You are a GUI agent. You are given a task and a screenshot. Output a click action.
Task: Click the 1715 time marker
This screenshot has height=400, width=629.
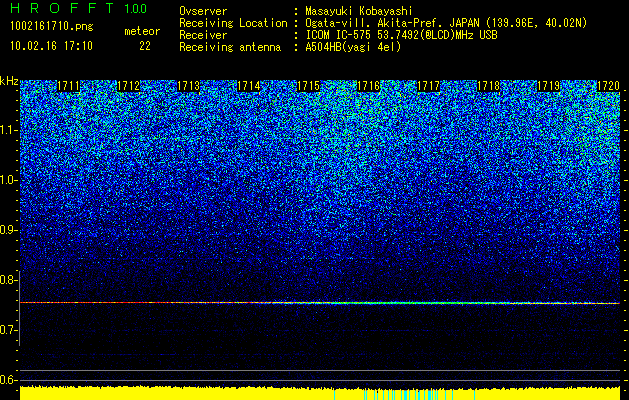click(x=308, y=86)
